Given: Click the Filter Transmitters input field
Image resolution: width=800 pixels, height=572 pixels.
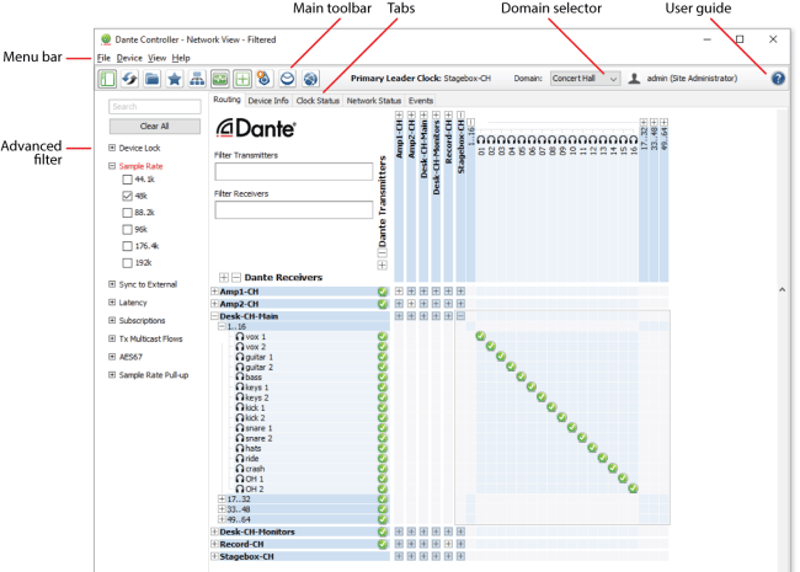Looking at the screenshot, I should pos(279,172).
